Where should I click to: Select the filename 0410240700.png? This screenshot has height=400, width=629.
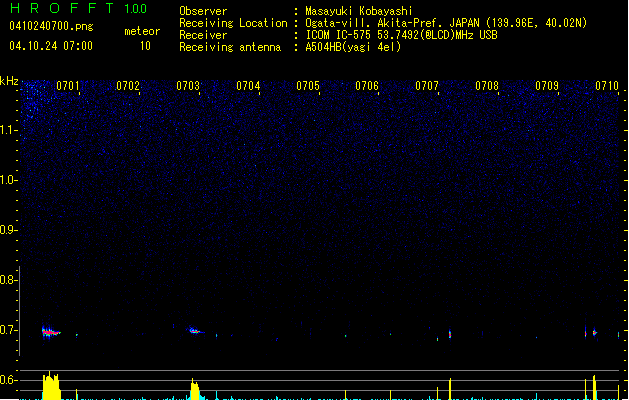coord(51,26)
